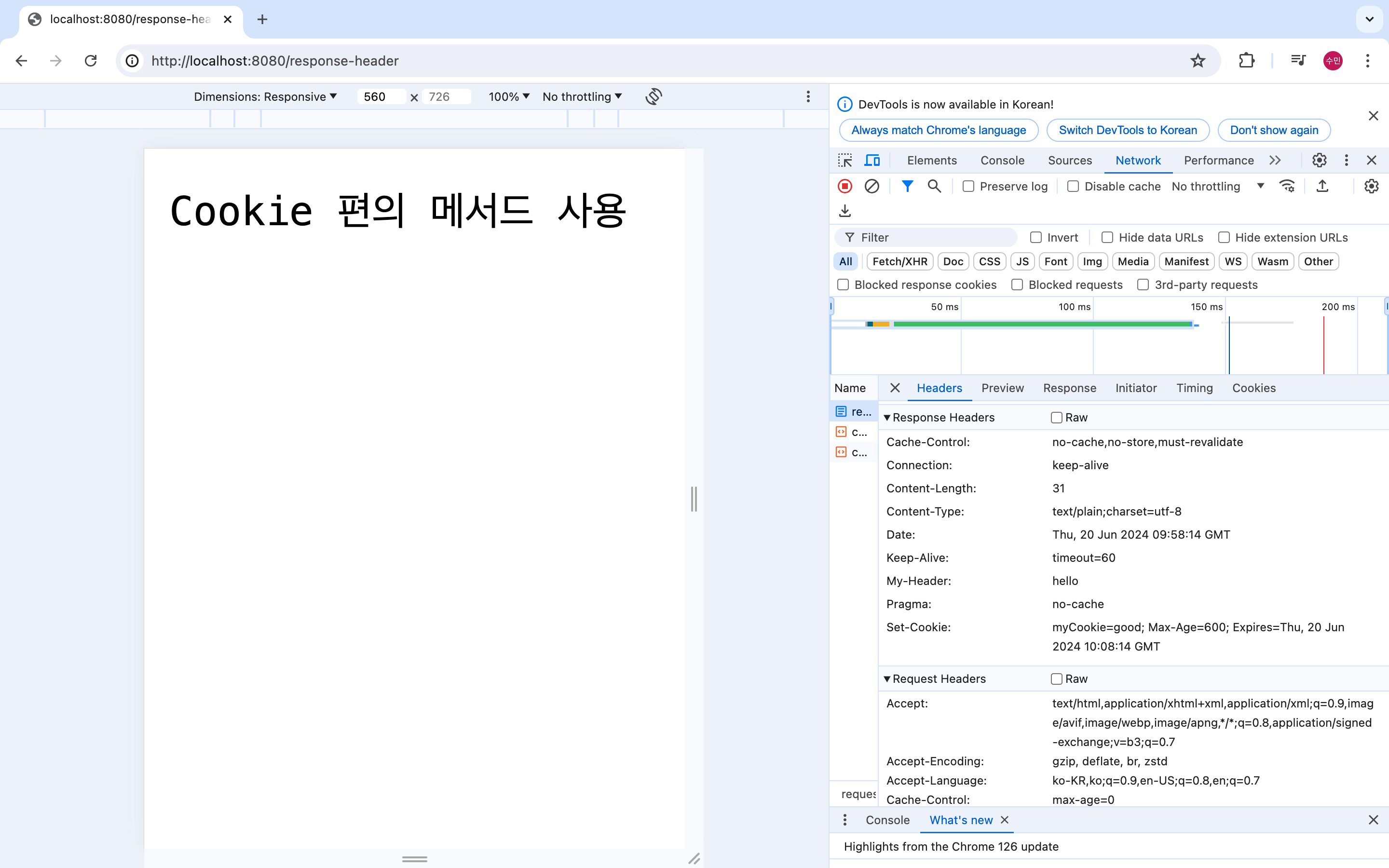The height and width of the screenshot is (868, 1389).
Task: Open the network No throttling dropdown
Action: [1217, 186]
